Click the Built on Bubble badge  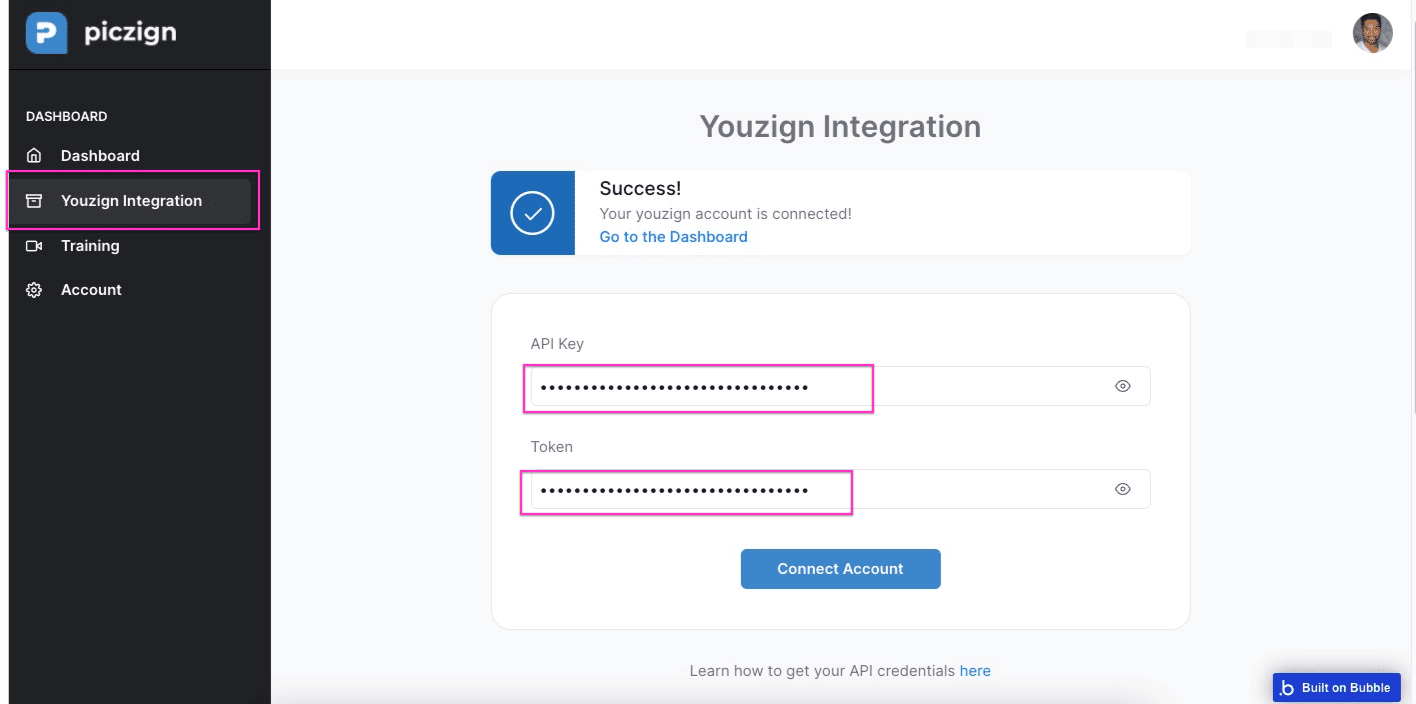[1336, 688]
